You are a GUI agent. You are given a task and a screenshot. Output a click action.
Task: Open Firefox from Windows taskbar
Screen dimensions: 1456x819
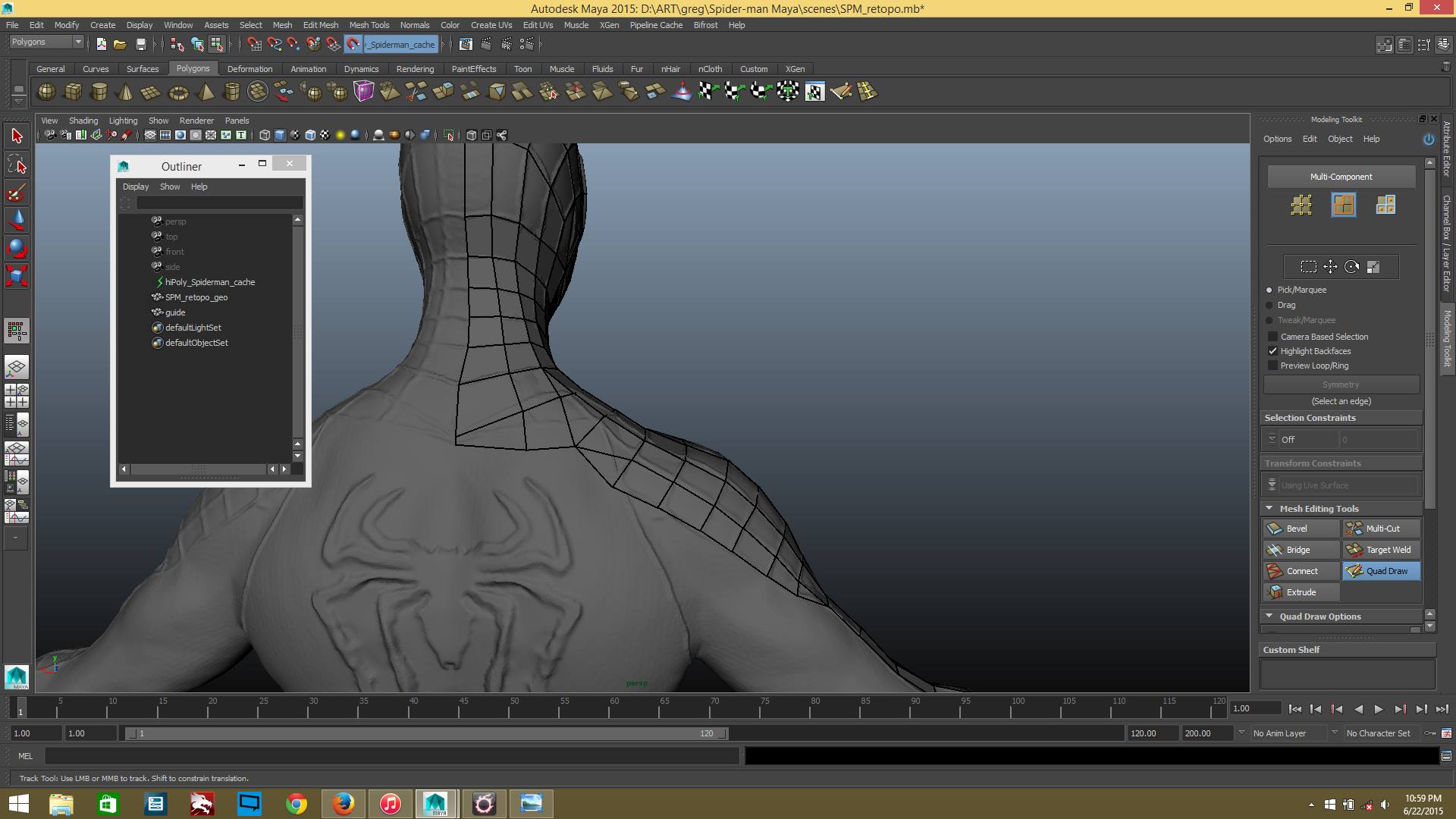[343, 804]
